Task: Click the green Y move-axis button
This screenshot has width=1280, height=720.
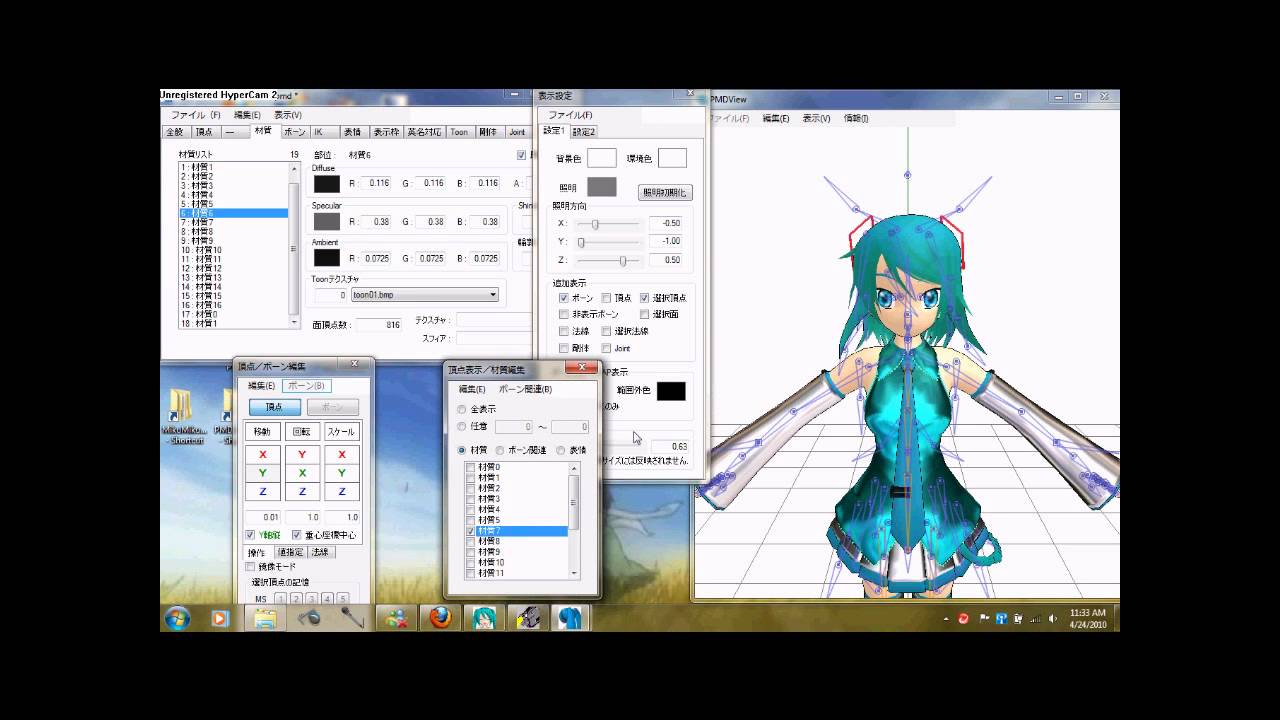Action: click(263, 473)
